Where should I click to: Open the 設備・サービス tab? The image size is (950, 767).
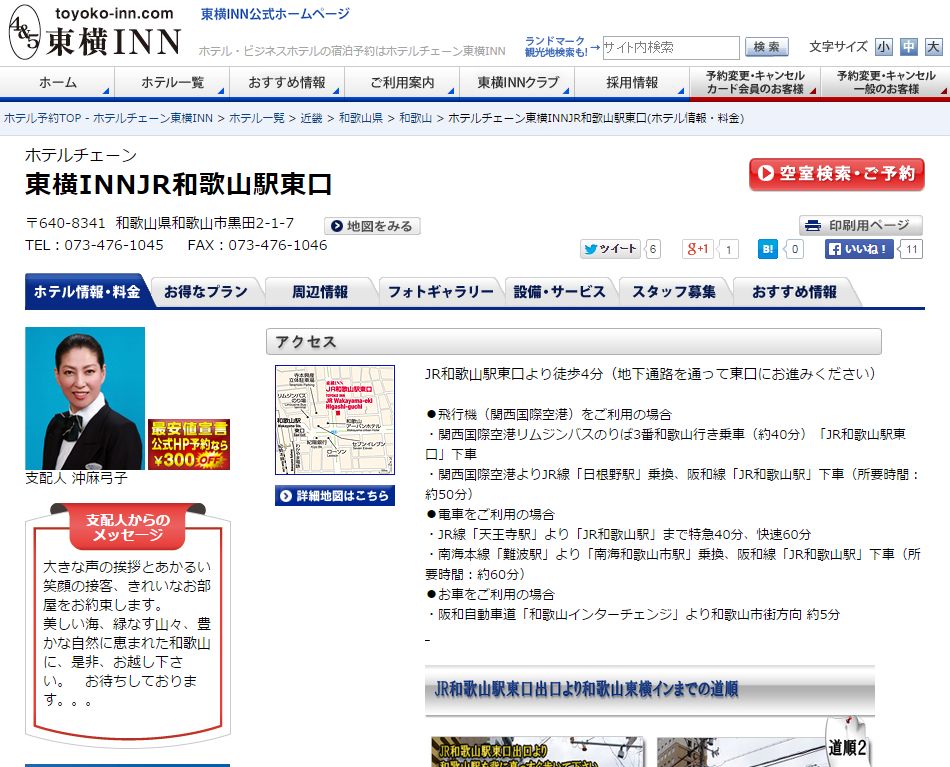[x=559, y=292]
